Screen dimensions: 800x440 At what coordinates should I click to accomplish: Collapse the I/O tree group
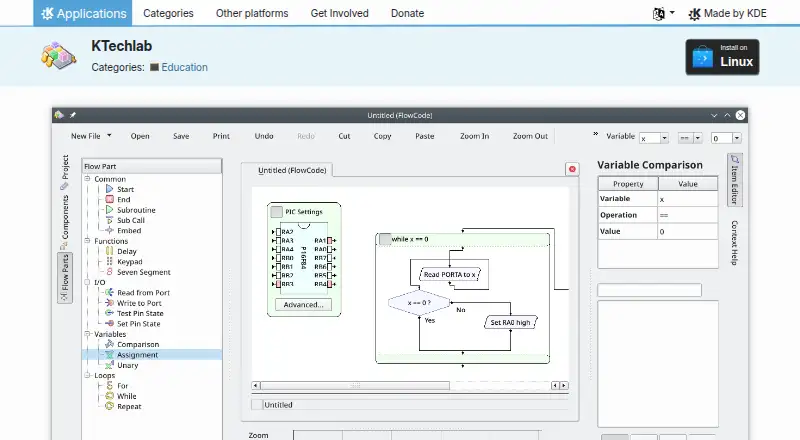pos(87,282)
